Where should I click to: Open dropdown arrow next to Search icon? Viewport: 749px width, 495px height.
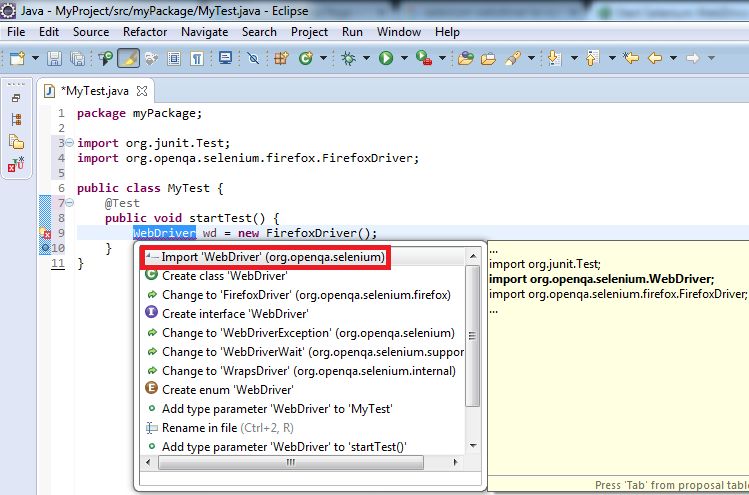click(531, 58)
